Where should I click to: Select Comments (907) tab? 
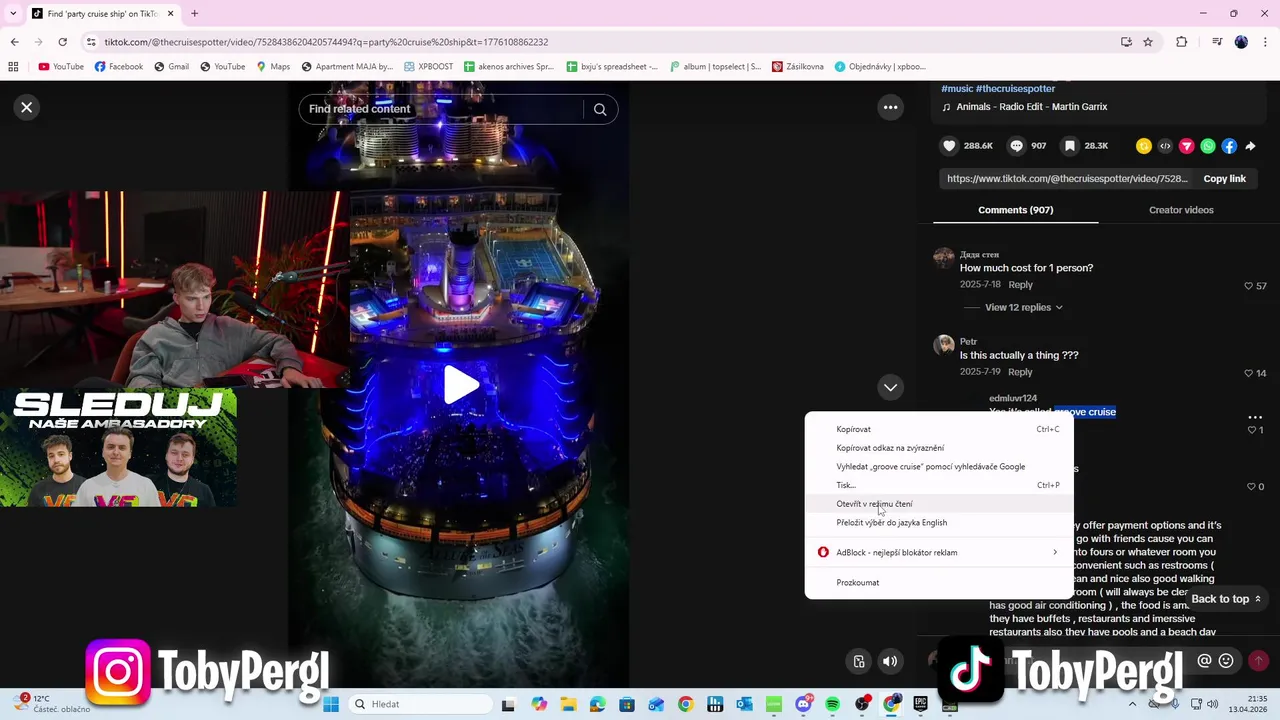(x=1015, y=210)
